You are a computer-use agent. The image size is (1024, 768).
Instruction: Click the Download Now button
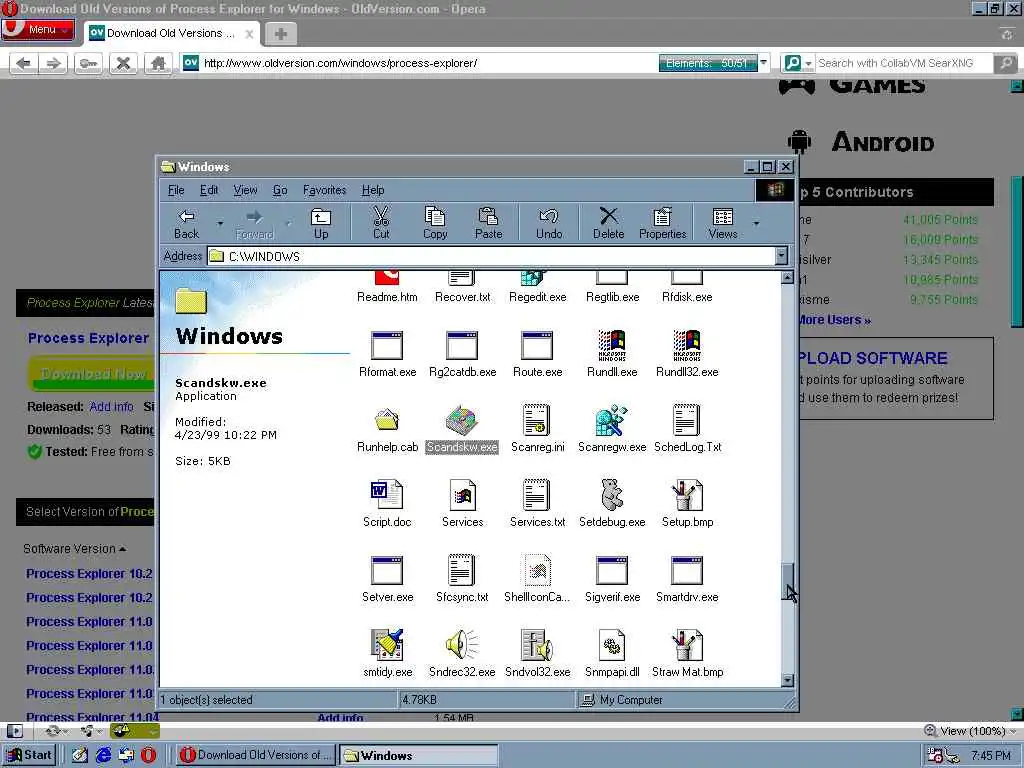92,374
